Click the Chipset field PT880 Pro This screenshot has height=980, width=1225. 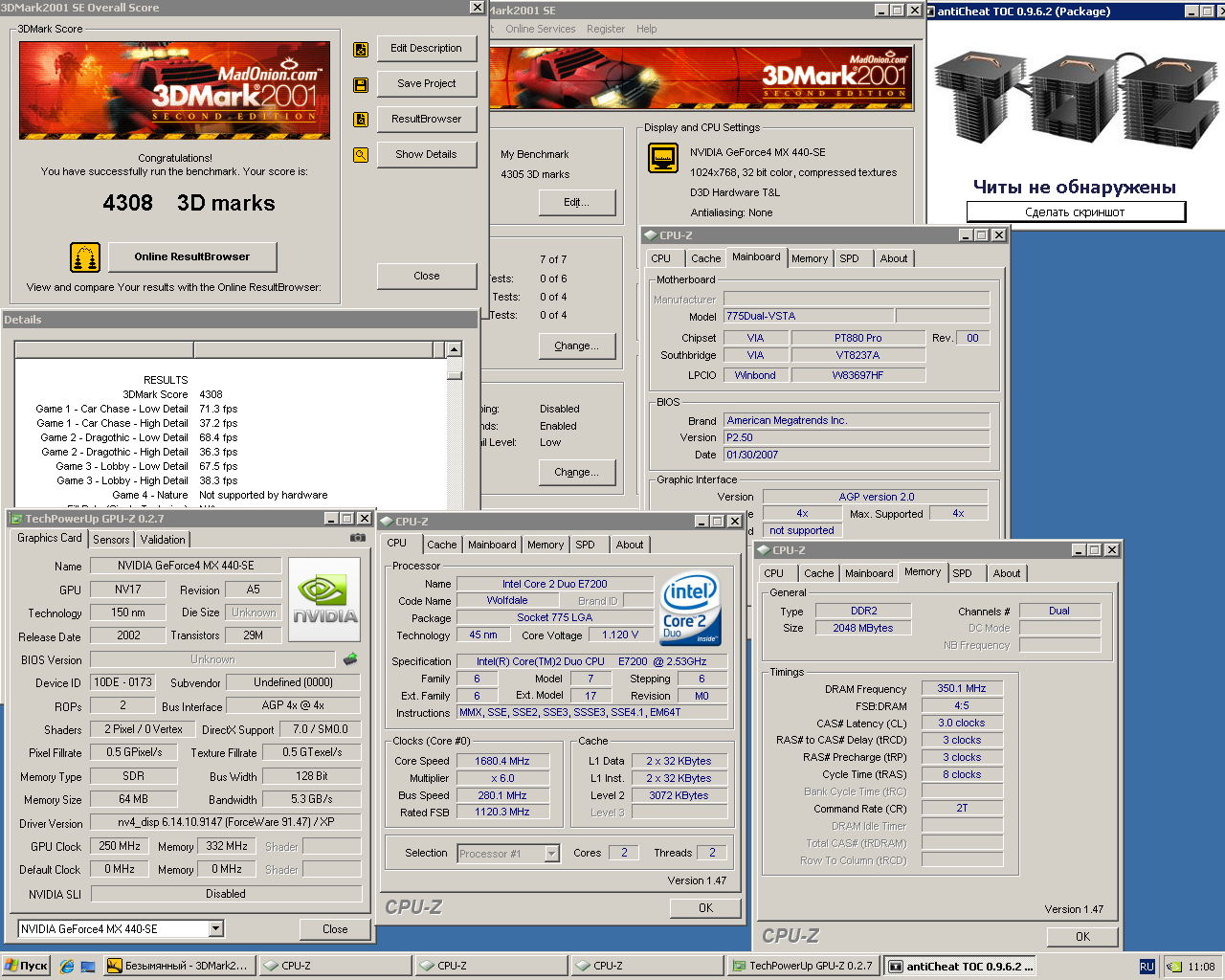[x=857, y=338]
